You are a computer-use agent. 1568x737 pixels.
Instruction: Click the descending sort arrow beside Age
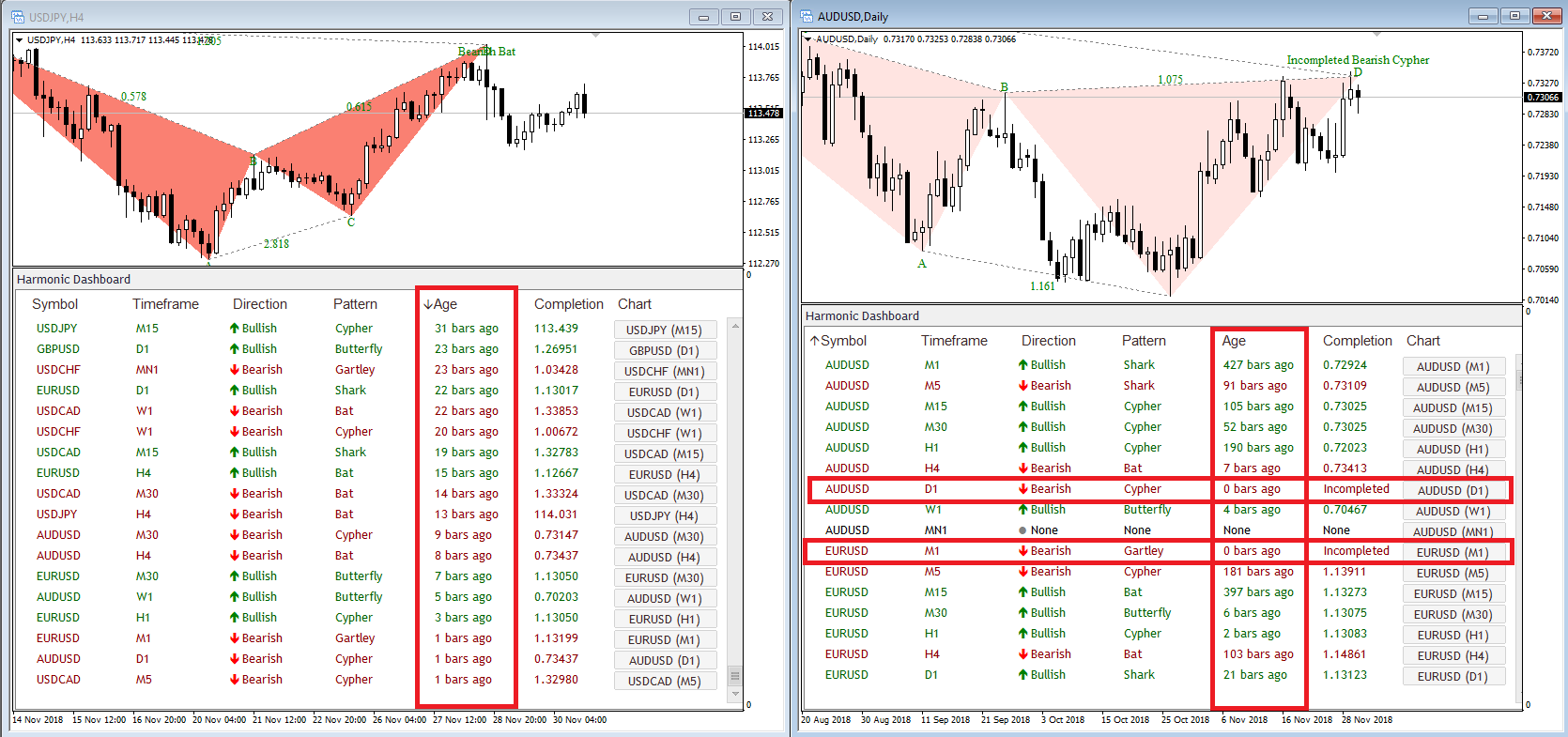coord(428,304)
